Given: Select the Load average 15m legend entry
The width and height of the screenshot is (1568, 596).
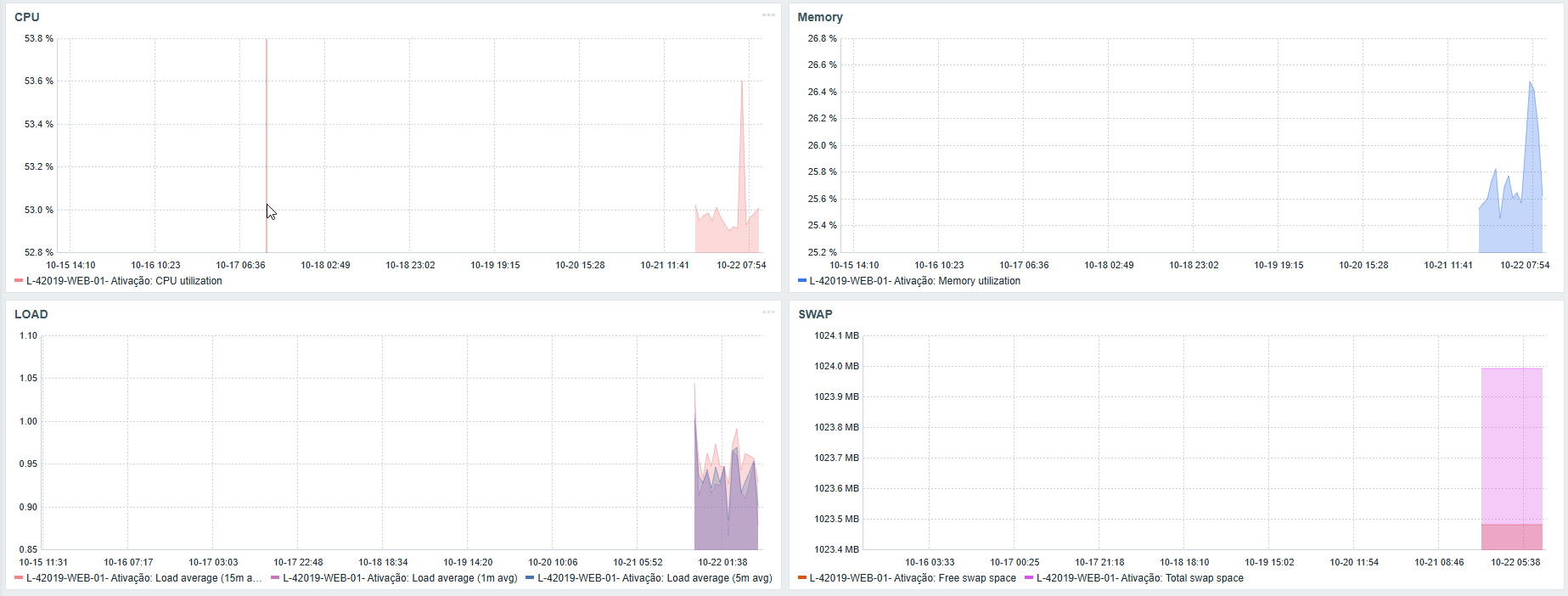Looking at the screenshot, I should coord(143,578).
